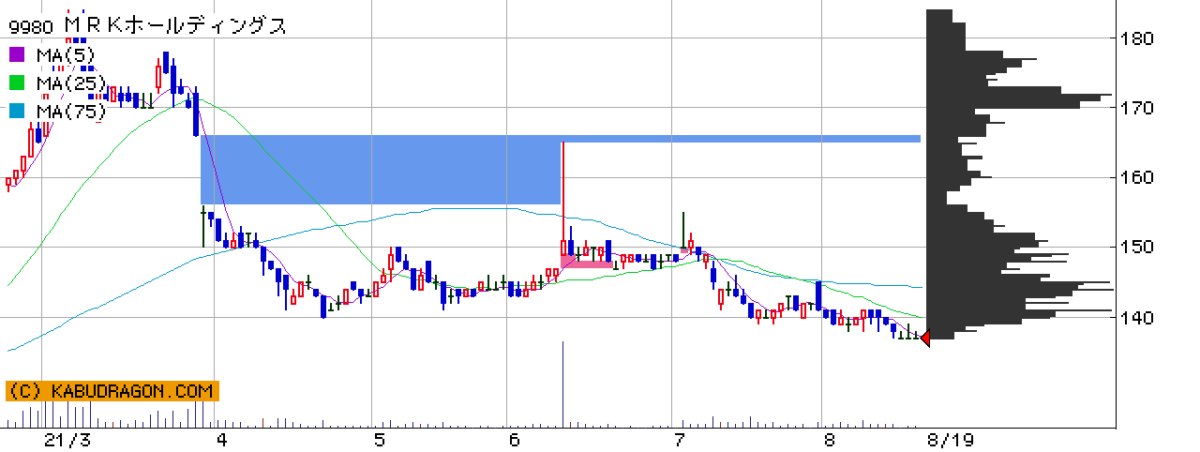Click the month 7 axis label
Image resolution: width=1200 pixels, height=452 pixels.
coord(679,440)
